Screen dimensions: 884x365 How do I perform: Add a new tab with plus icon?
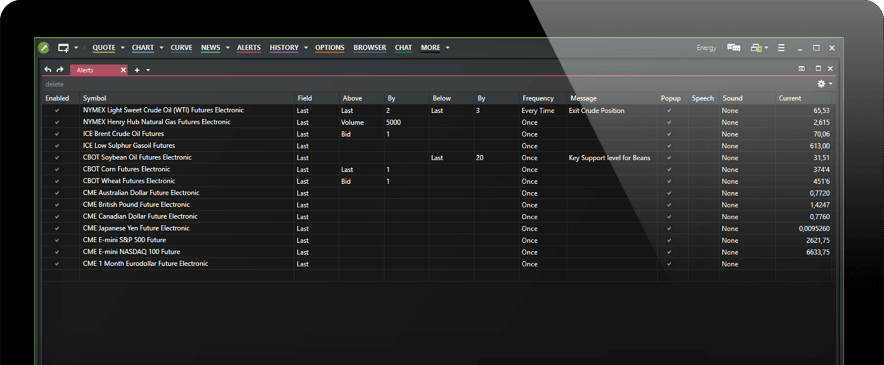point(137,70)
